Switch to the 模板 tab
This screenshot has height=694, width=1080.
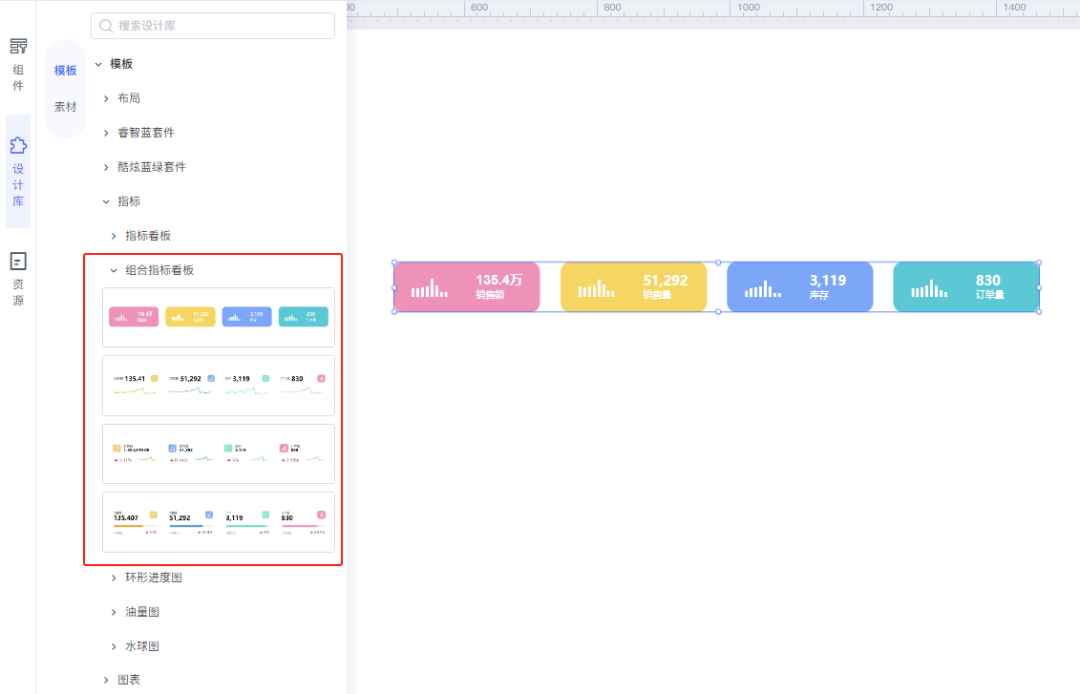click(x=65, y=70)
